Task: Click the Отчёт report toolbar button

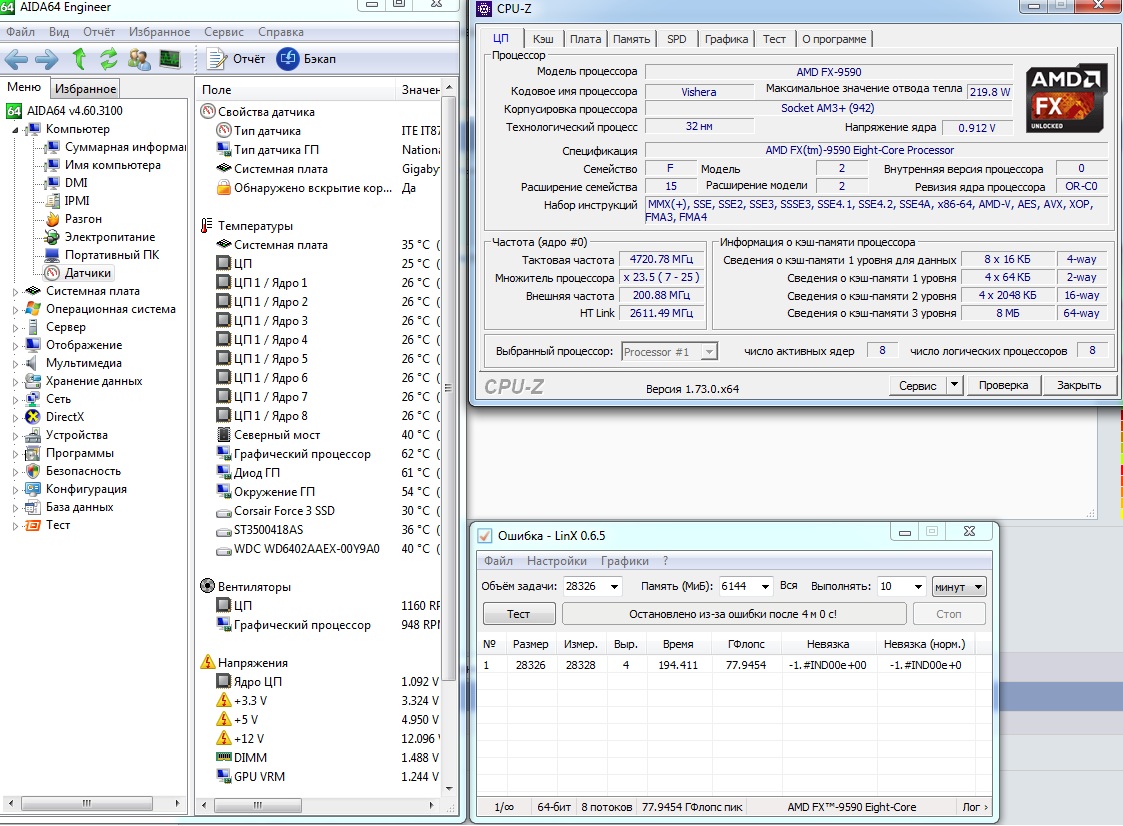Action: 236,59
